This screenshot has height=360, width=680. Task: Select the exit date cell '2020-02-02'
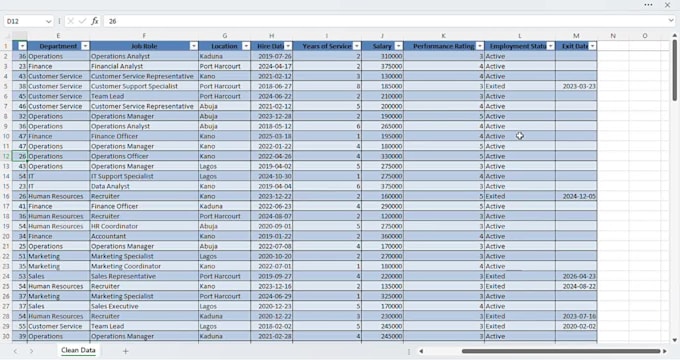coord(576,326)
